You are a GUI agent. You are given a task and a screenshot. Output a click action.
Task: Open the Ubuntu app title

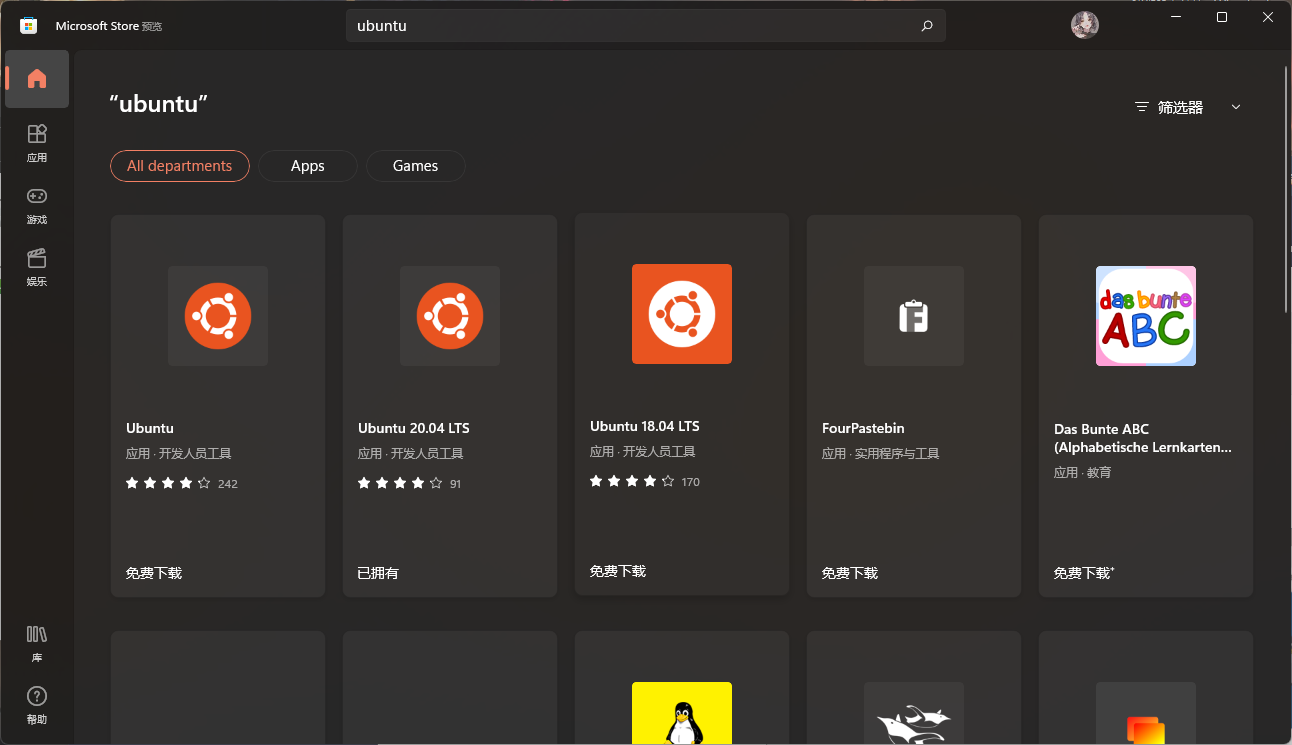coord(150,428)
